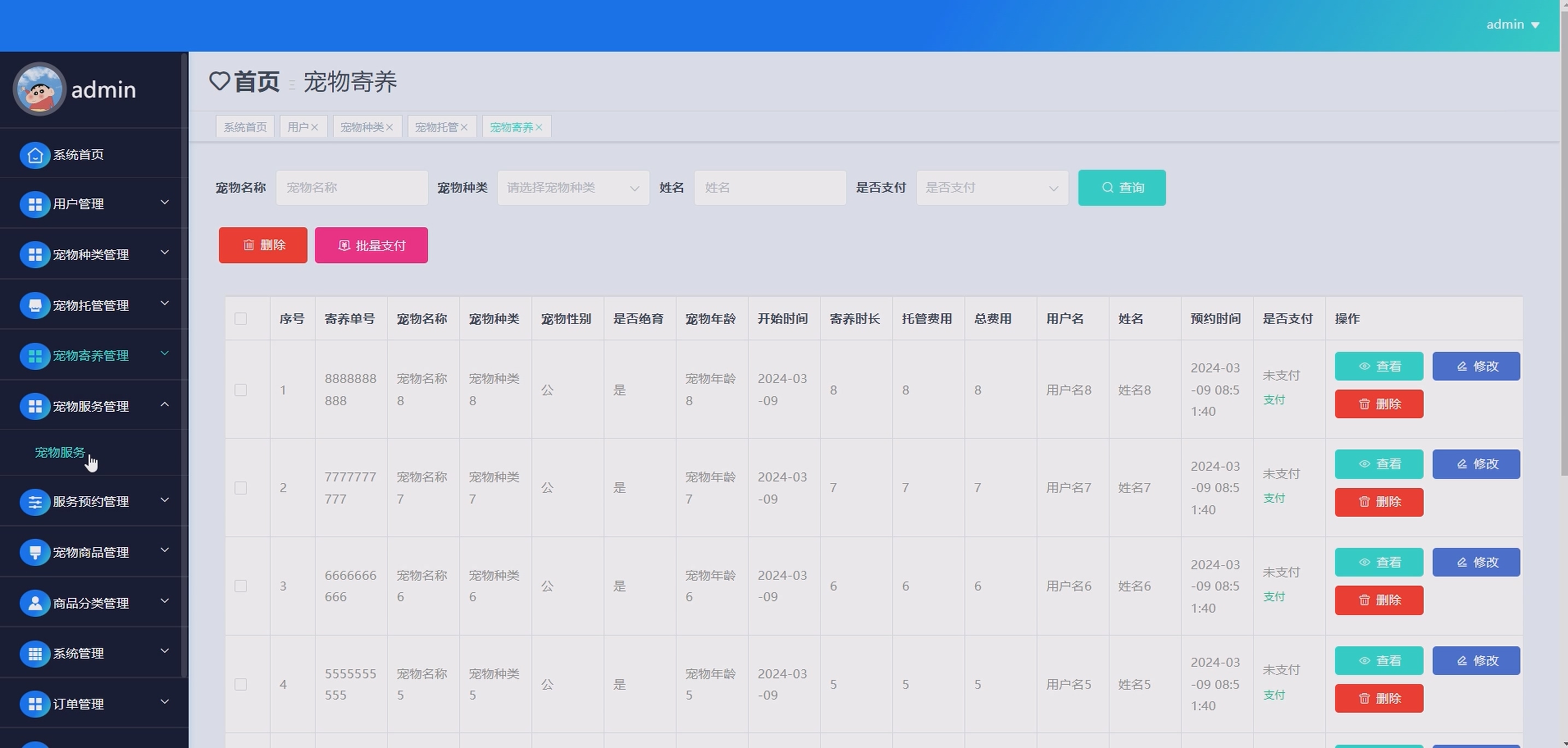Close the 宠物种类 tab with its X
Image resolution: width=1568 pixels, height=748 pixels.
coord(390,127)
